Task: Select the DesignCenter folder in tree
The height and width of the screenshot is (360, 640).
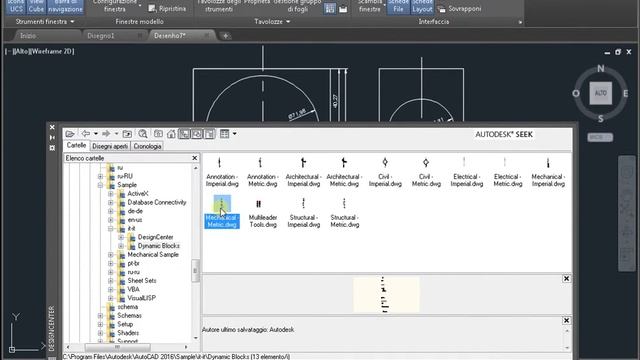Action: [156, 237]
